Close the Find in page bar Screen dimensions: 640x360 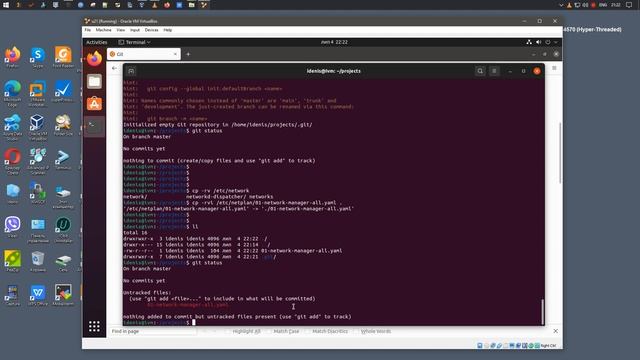click(556, 331)
